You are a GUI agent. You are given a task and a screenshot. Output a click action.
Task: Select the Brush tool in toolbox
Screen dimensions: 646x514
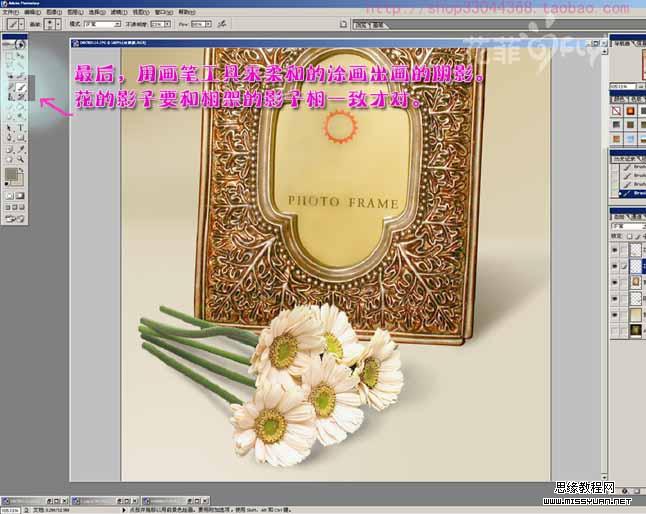(21, 87)
